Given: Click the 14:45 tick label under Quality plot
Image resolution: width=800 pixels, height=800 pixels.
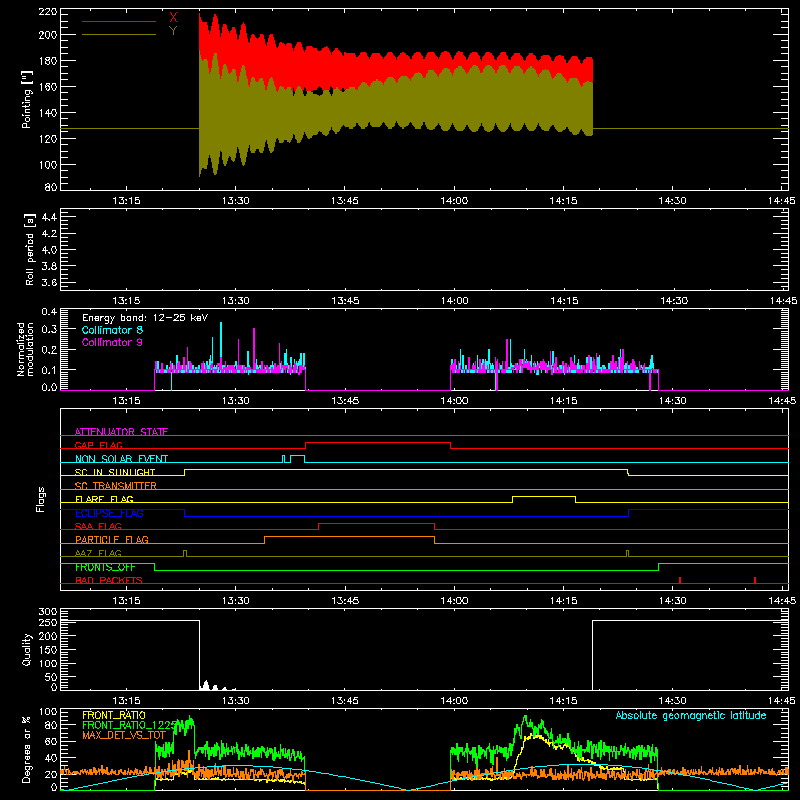Looking at the screenshot, I should pos(781,701).
